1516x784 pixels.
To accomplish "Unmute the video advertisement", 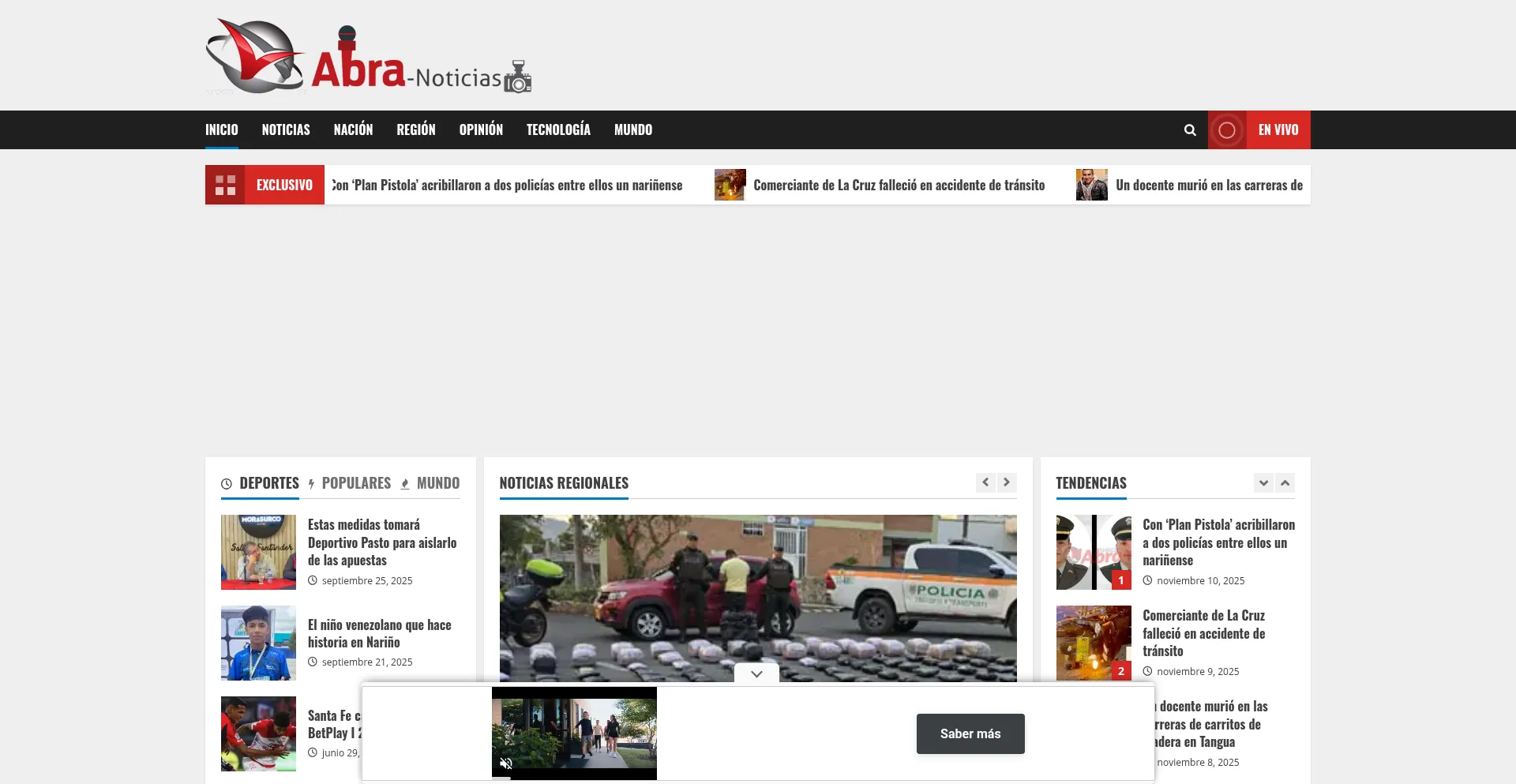I will click(506, 763).
